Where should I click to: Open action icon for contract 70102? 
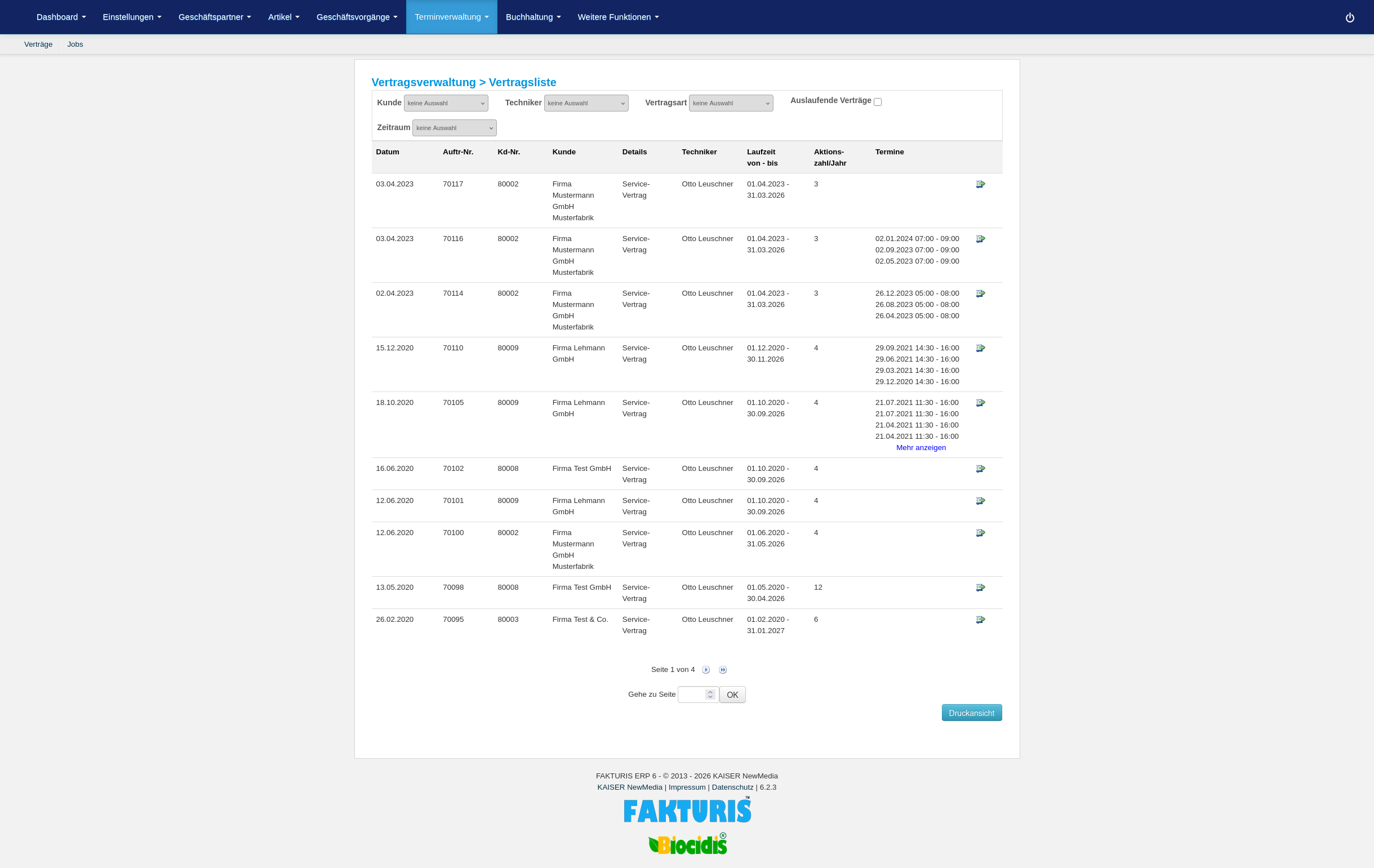pos(980,469)
